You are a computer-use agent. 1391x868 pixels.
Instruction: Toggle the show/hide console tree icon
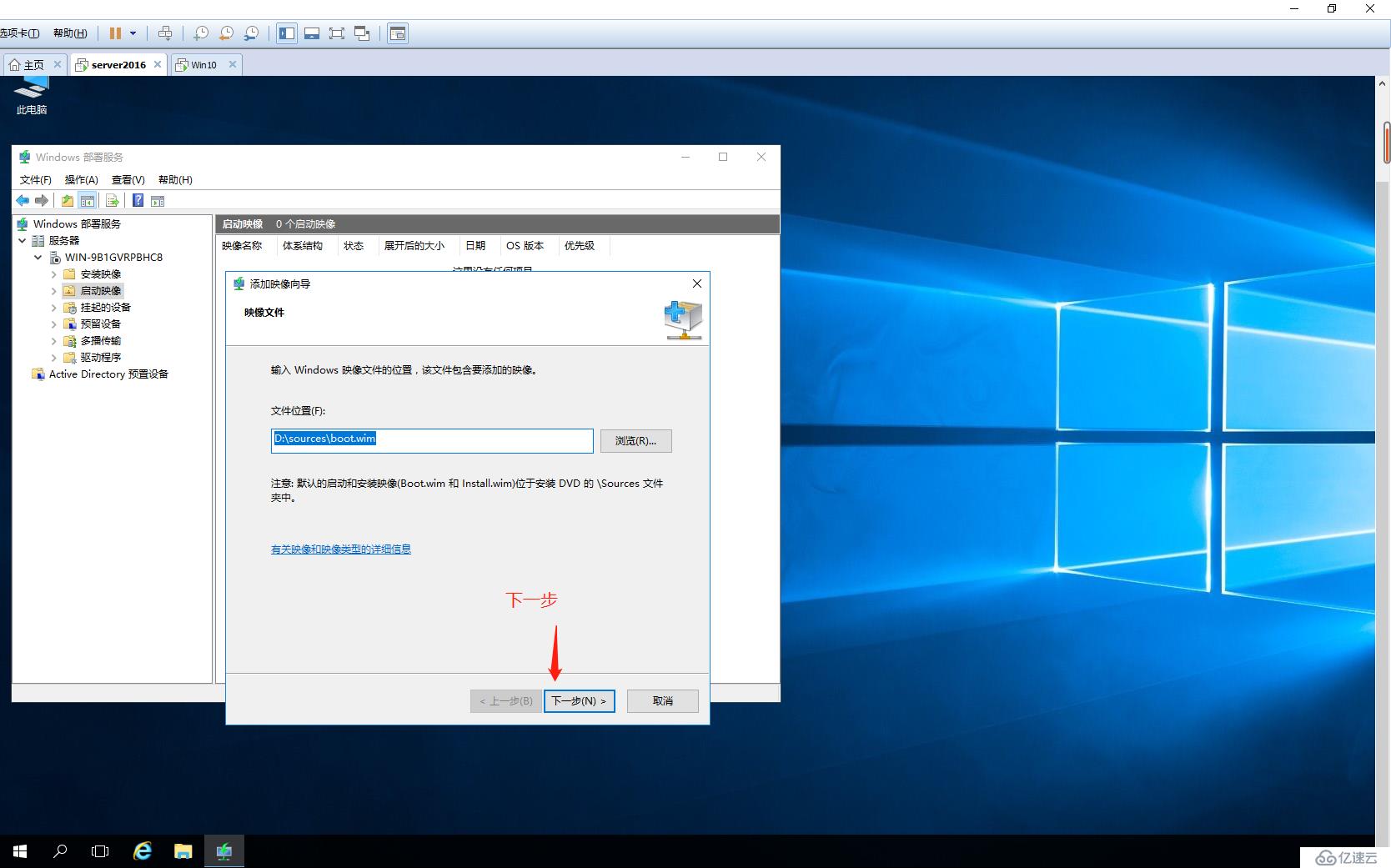coord(87,200)
